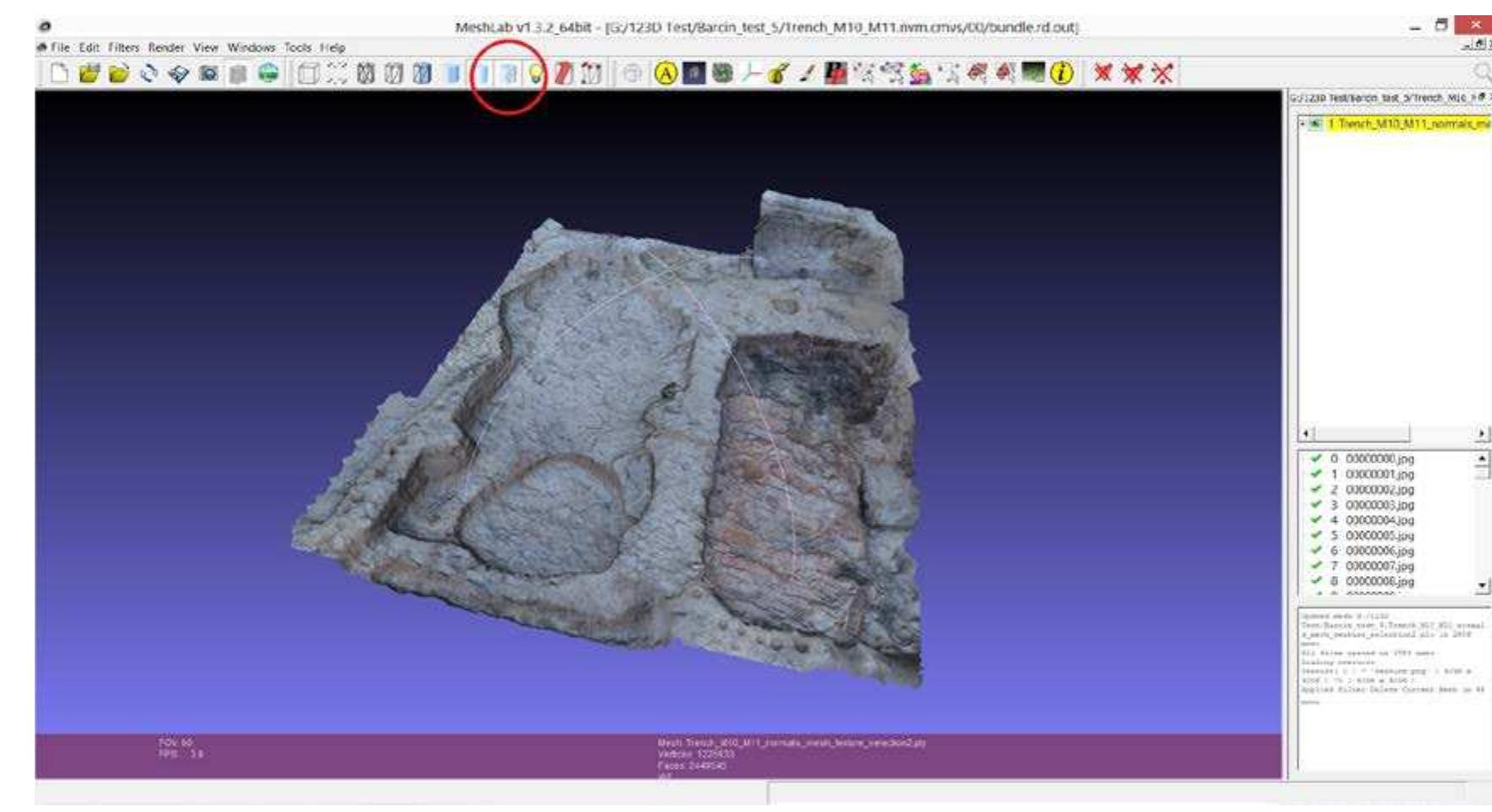The height and width of the screenshot is (812, 1492).
Task: Switch to wireframe render mode
Action: (367, 75)
